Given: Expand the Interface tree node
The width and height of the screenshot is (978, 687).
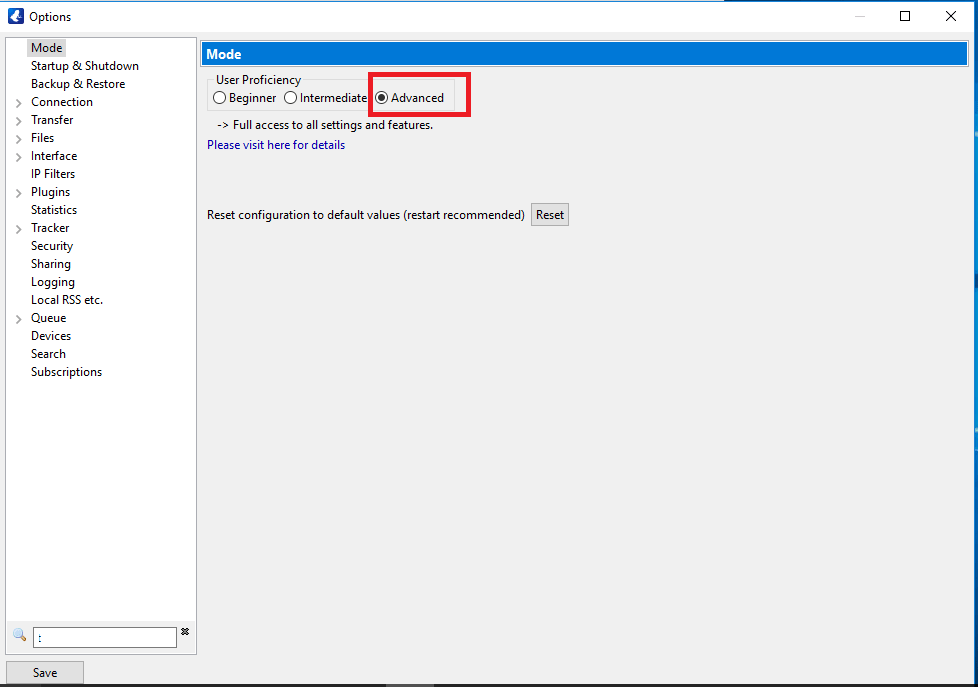Looking at the screenshot, I should (19, 157).
